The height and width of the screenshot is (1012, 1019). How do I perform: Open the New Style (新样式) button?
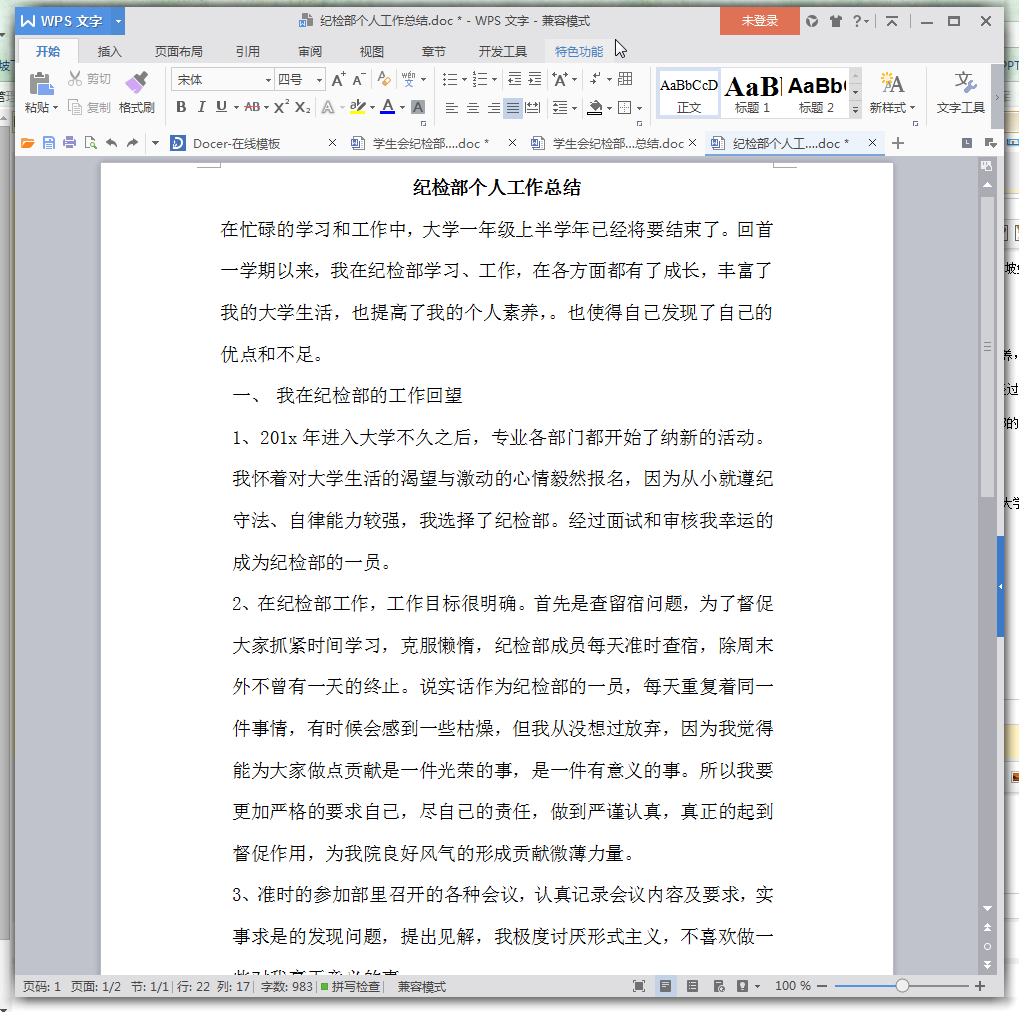pos(892,92)
